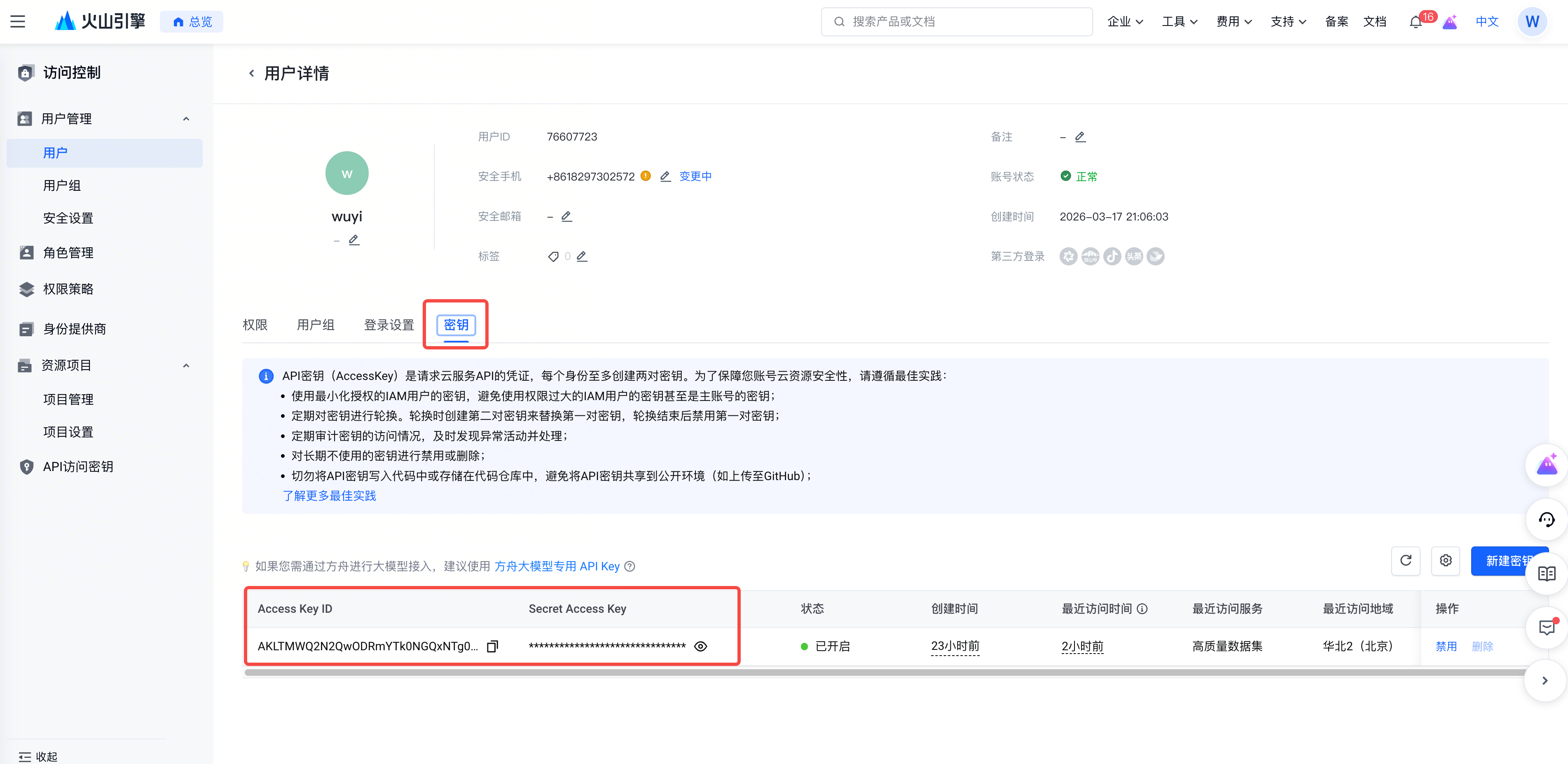Edit the user tags
Image resolution: width=1568 pixels, height=764 pixels.
click(x=582, y=256)
